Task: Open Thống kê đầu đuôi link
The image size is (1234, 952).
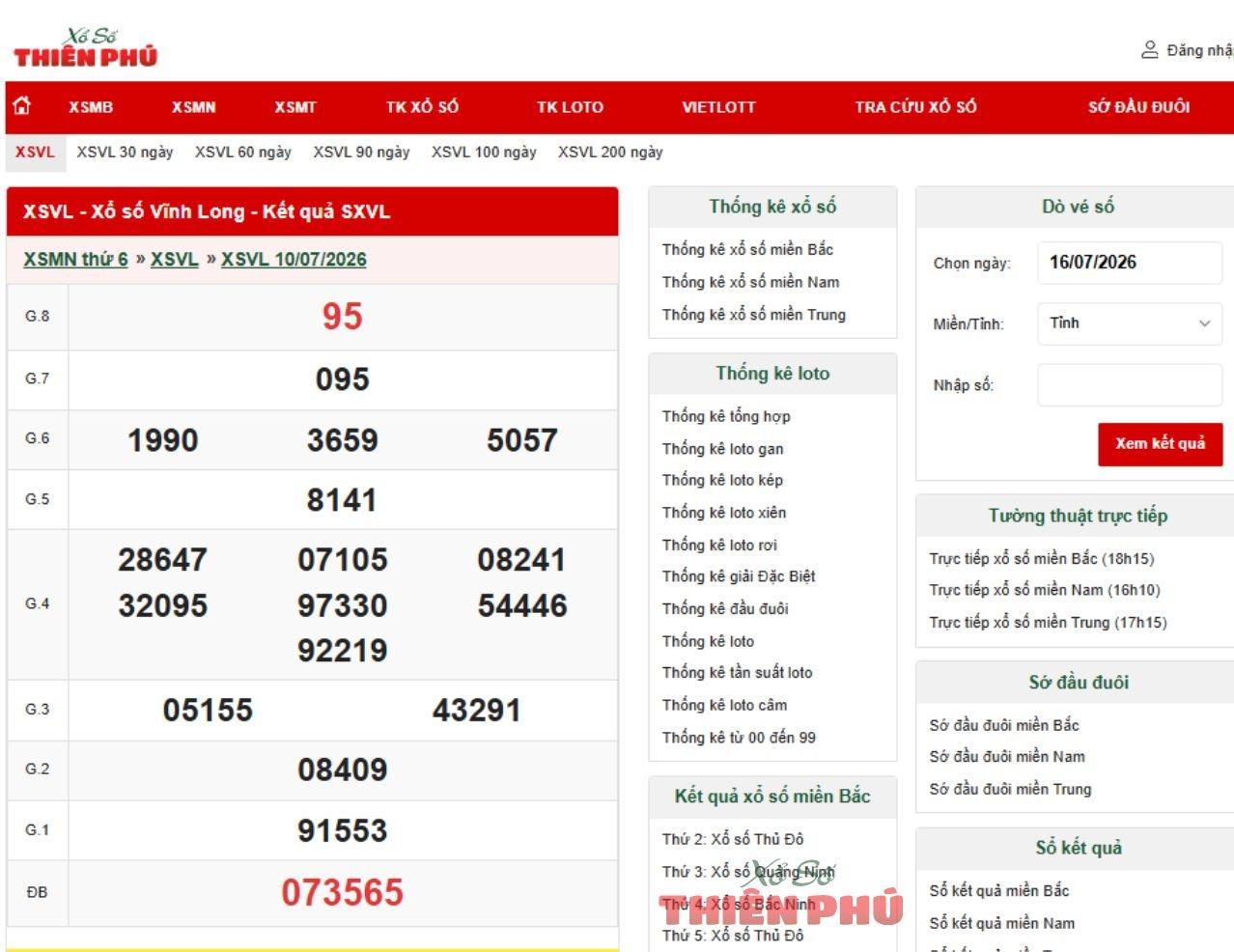Action: tap(725, 609)
